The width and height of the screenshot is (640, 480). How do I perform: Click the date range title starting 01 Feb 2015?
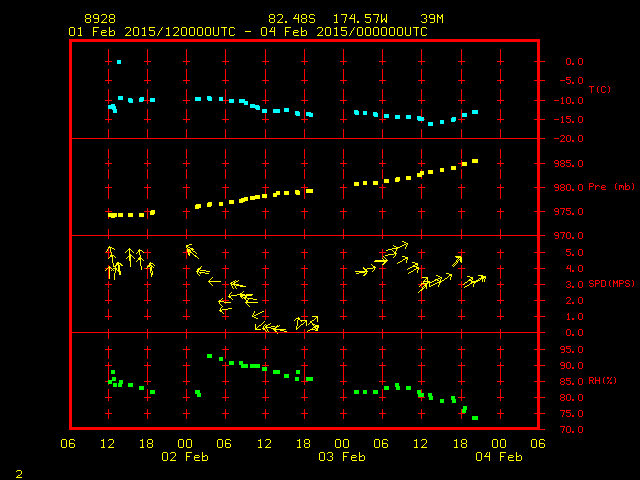tap(247, 31)
